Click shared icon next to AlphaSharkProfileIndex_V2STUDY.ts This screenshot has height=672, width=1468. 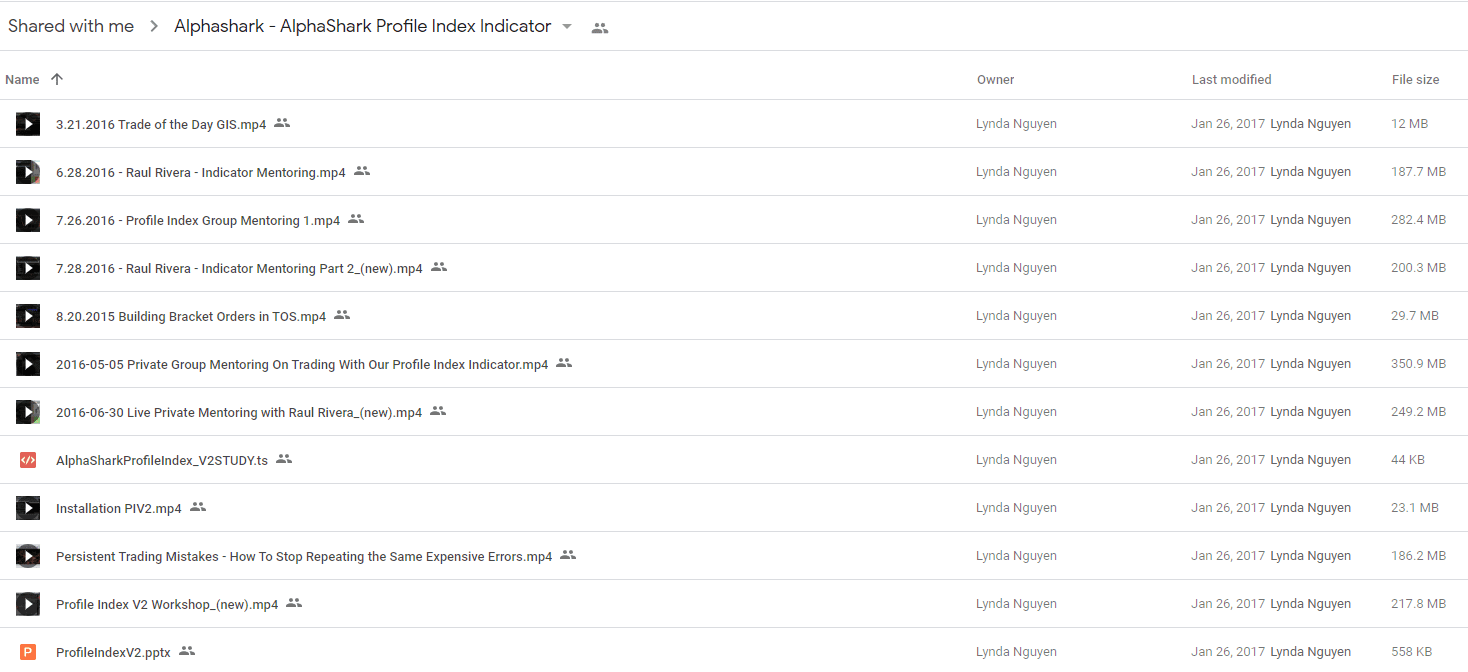click(284, 459)
